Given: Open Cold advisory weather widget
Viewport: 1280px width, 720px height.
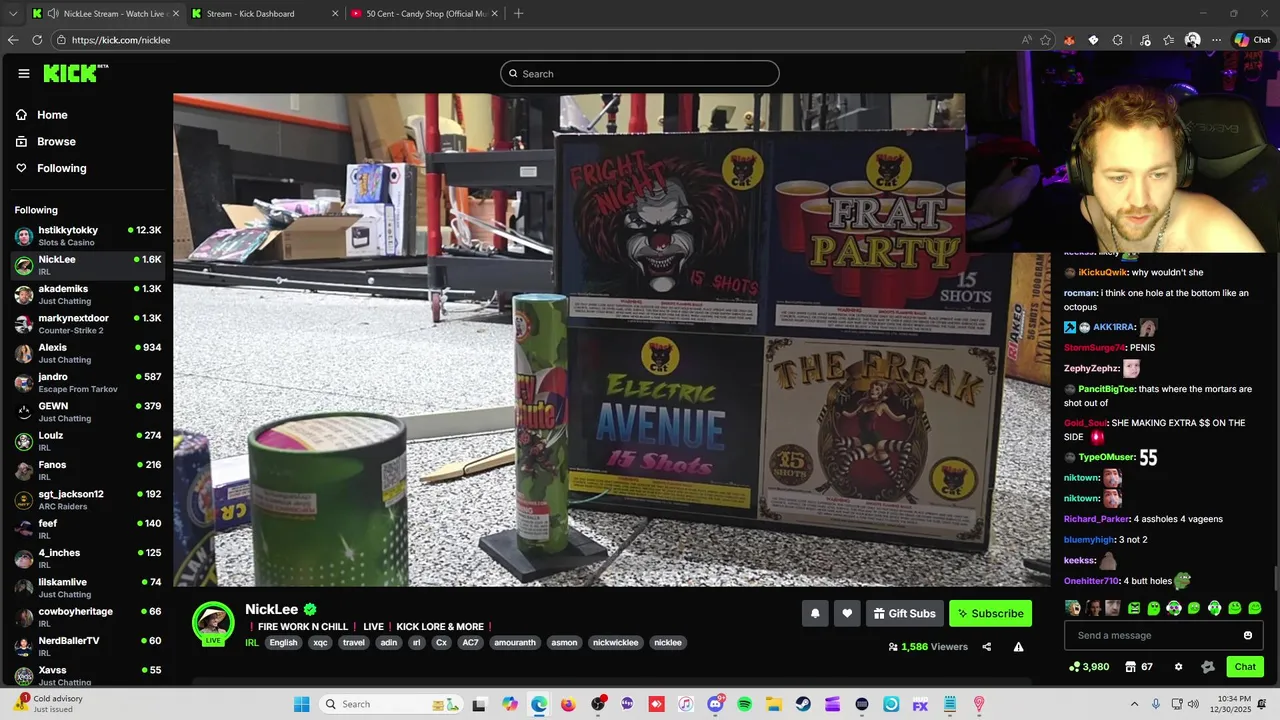Looking at the screenshot, I should pos(48,703).
